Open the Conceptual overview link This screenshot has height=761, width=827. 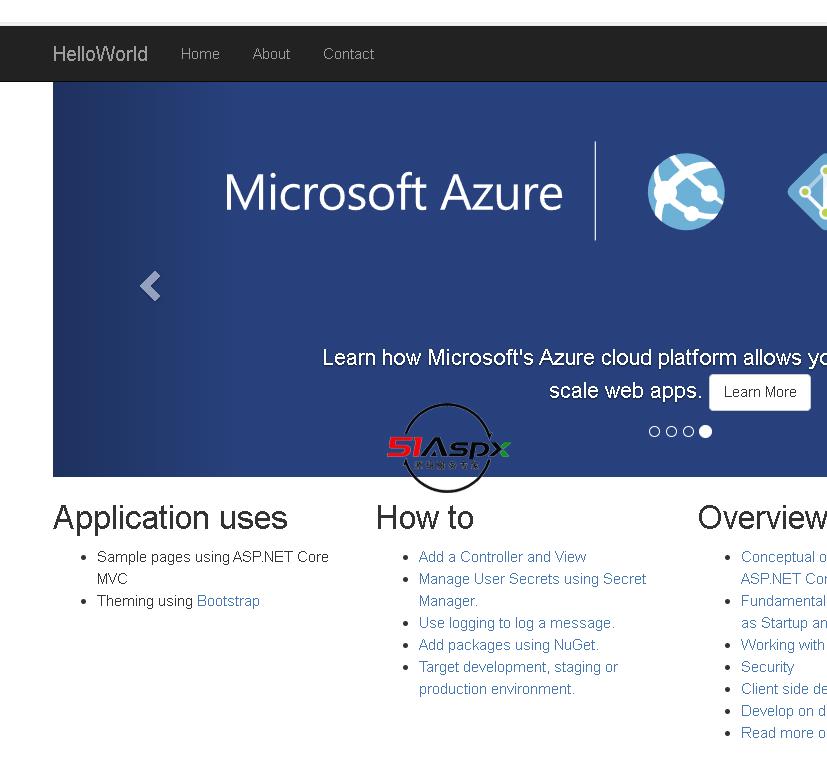[x=784, y=568]
